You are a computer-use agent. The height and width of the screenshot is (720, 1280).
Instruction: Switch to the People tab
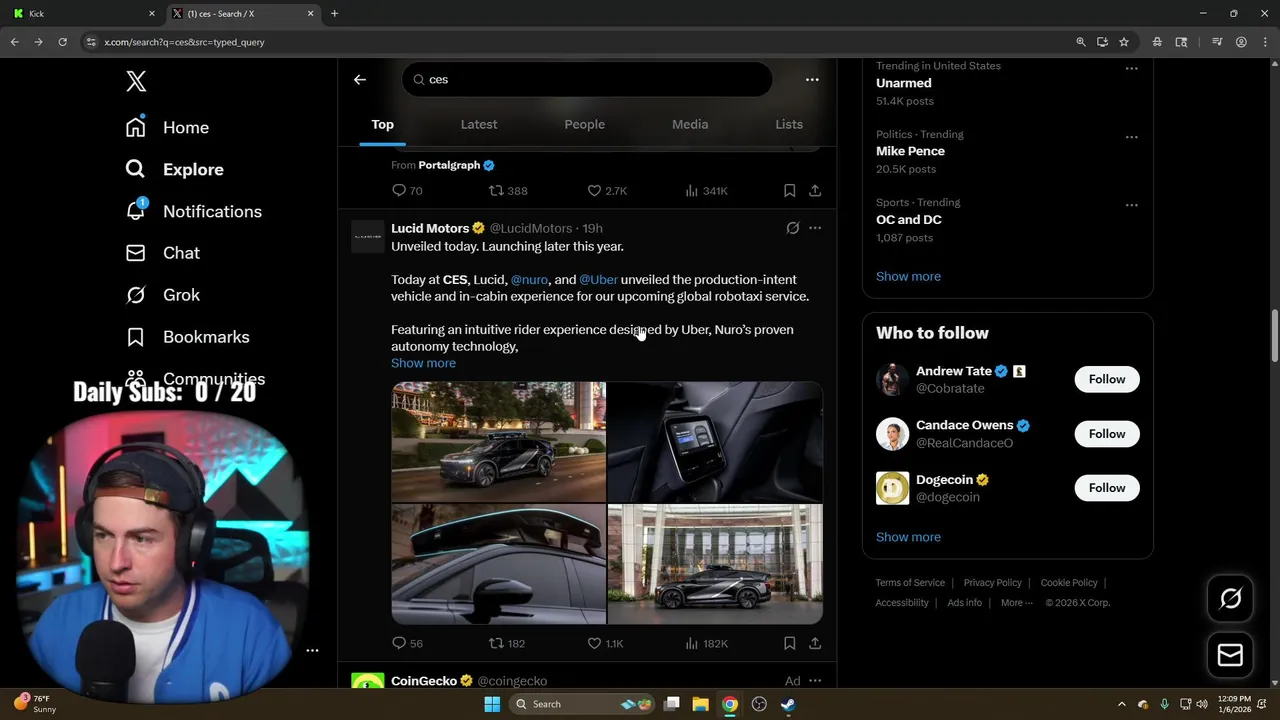(584, 124)
